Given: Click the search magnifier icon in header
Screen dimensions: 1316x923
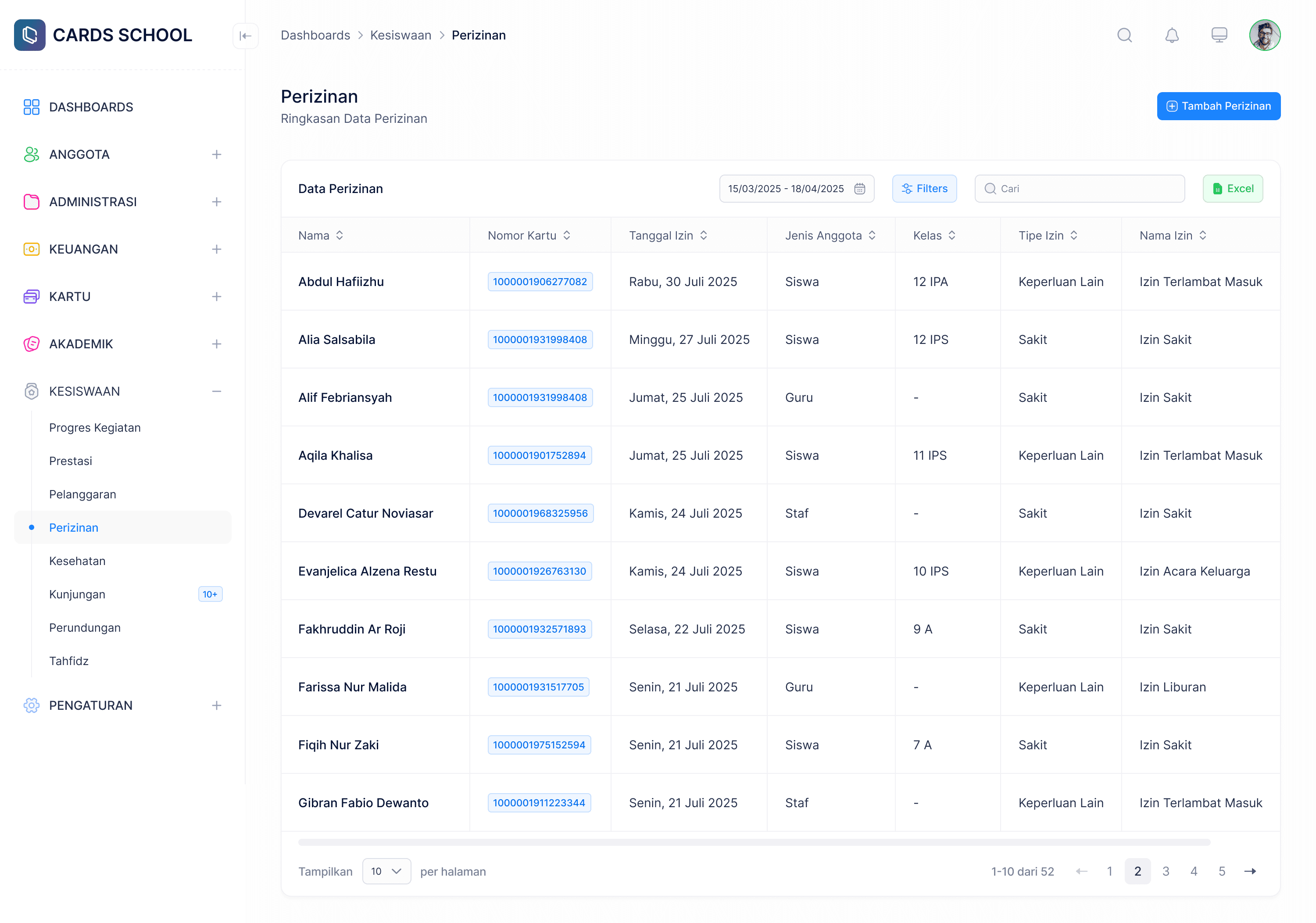Looking at the screenshot, I should (1124, 36).
